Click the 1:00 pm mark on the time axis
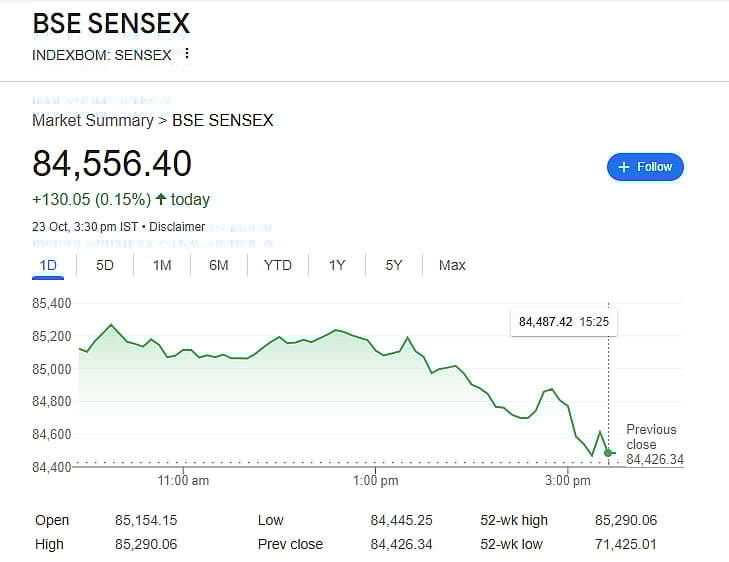The height and width of the screenshot is (562, 729). click(376, 481)
